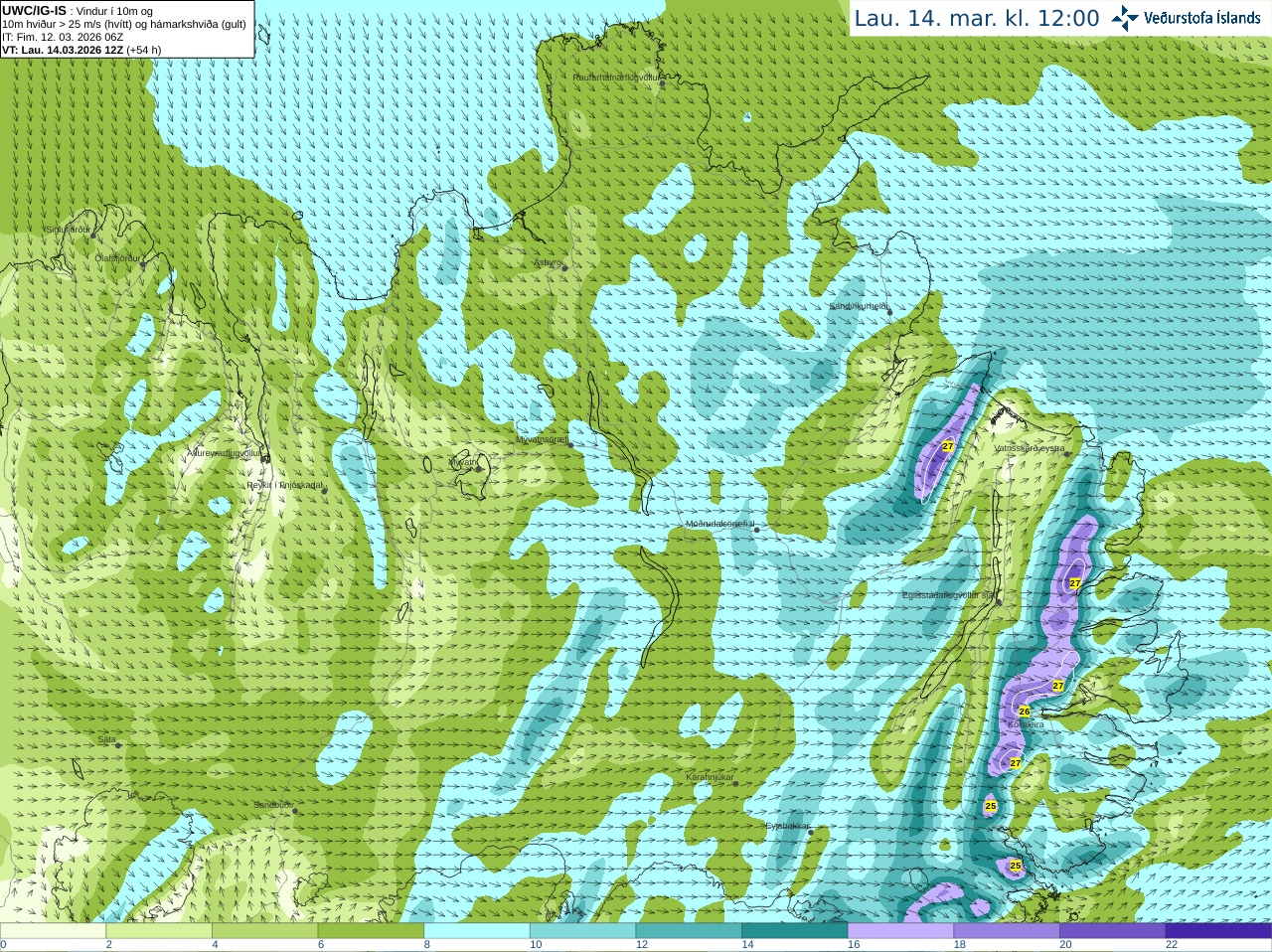Click the darkest indigo swatch above 22 m/s
Screen dimensions: 1272x952
[1218, 931]
